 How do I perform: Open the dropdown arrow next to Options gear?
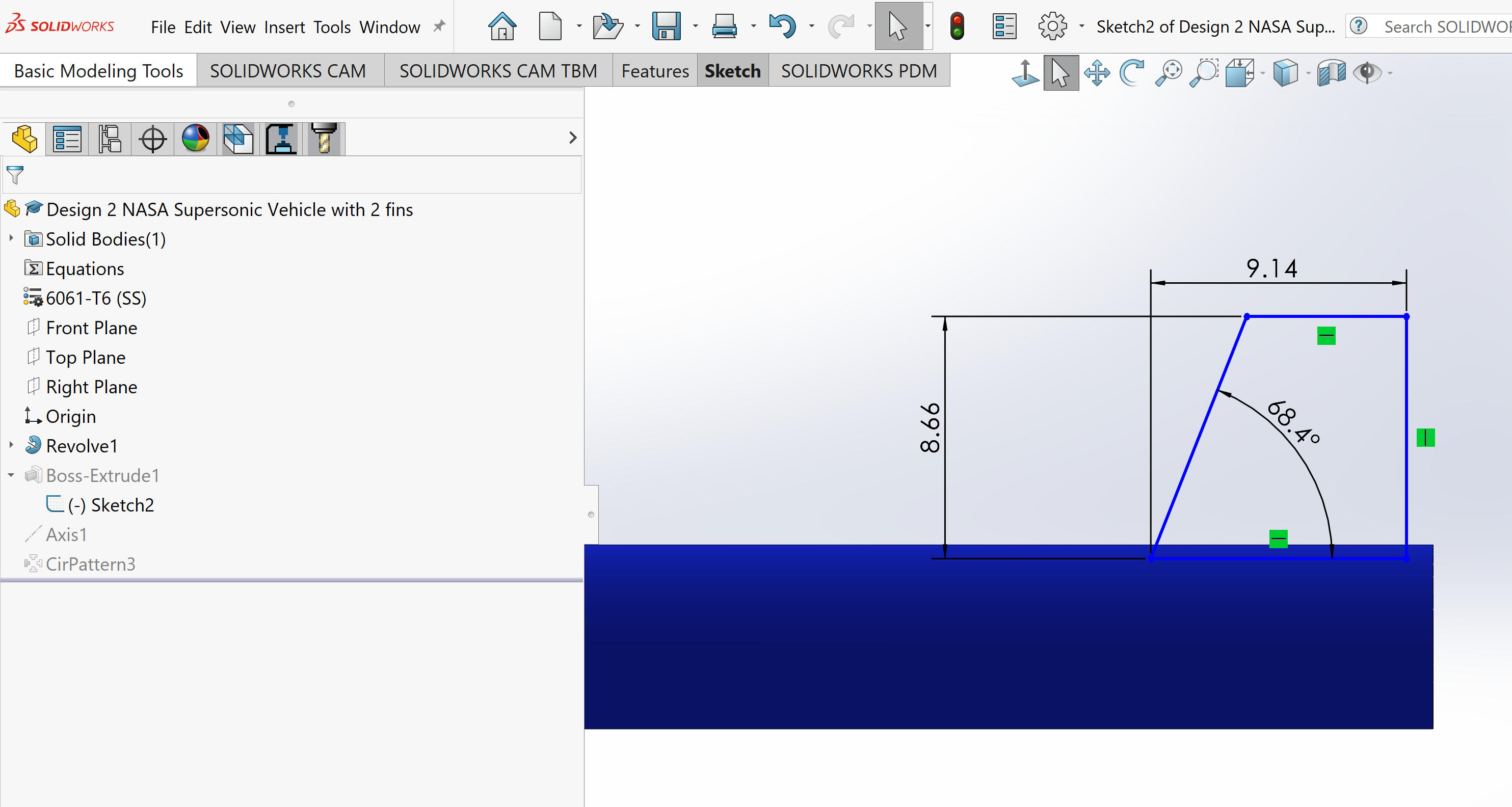point(1081,26)
